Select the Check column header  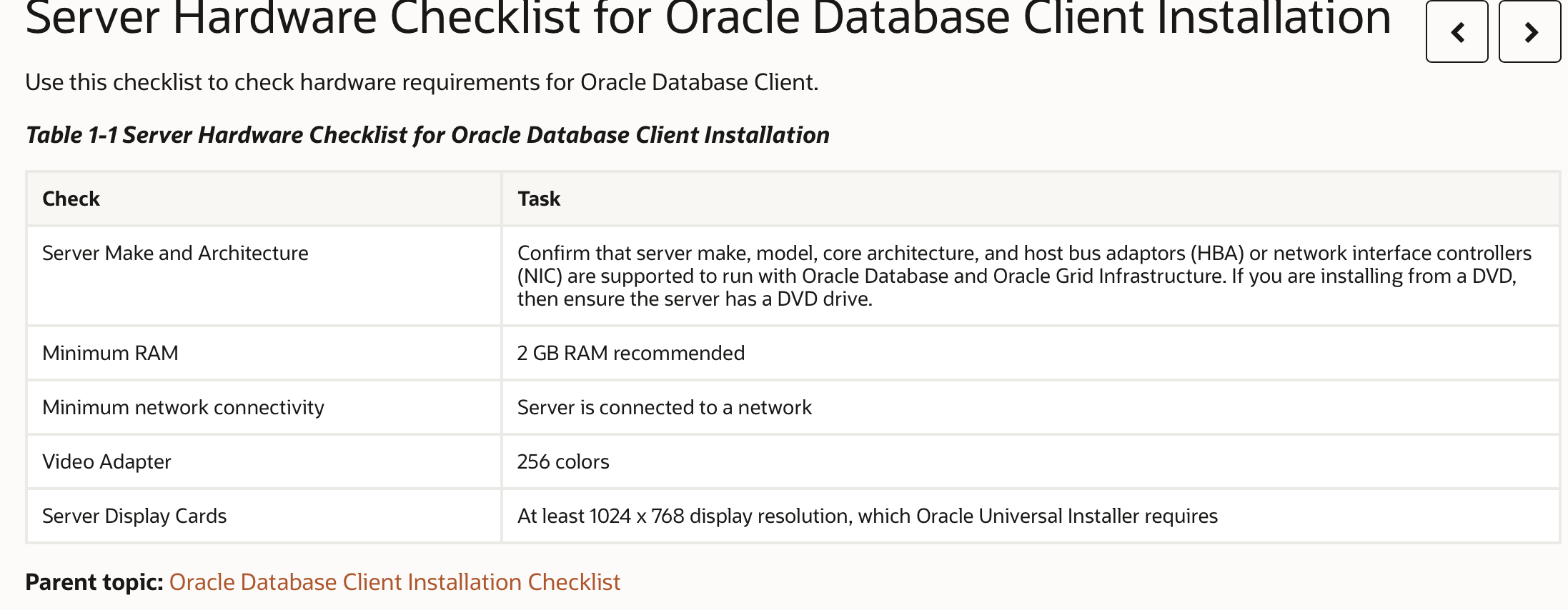[71, 199]
